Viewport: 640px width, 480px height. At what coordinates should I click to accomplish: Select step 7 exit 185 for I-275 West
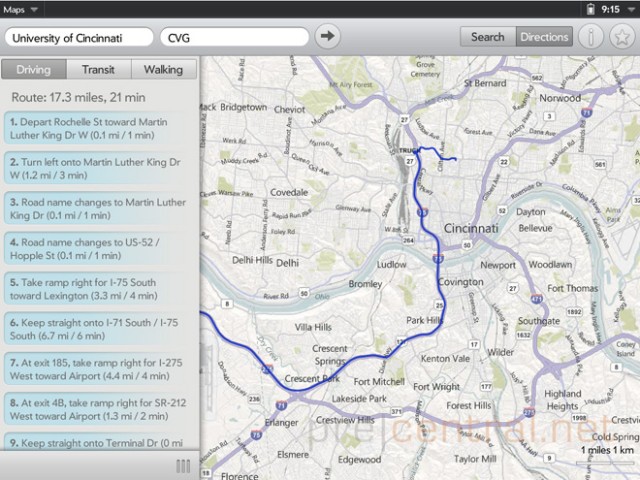98,369
